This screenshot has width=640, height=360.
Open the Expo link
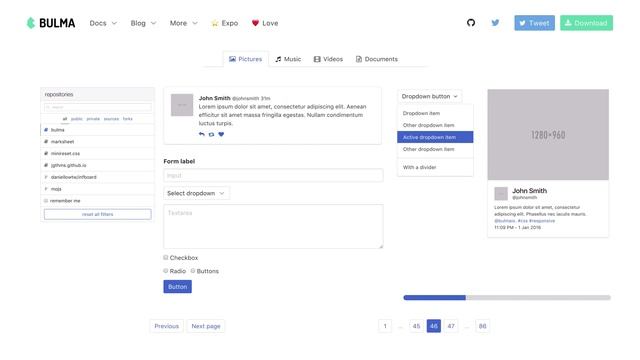click(224, 23)
